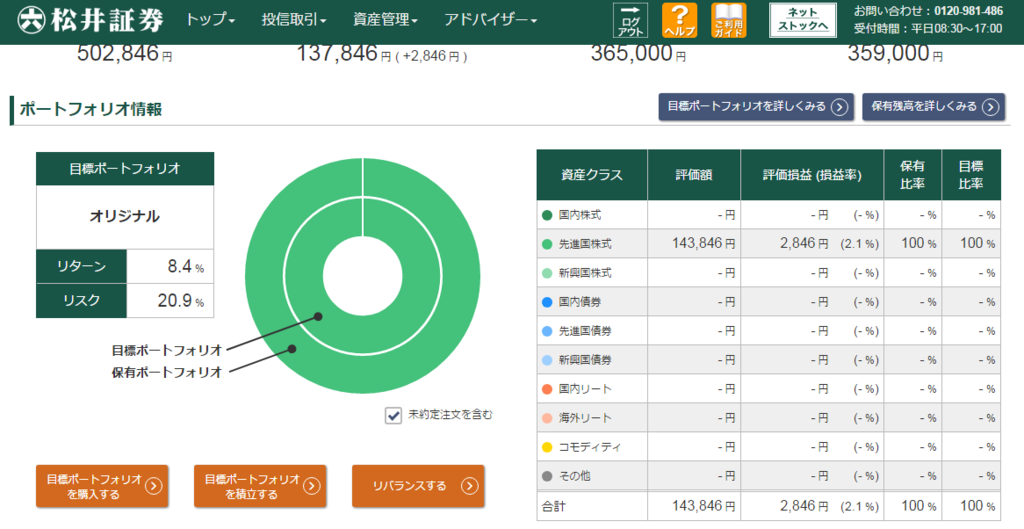Click the 目標比率 column header

971,175
